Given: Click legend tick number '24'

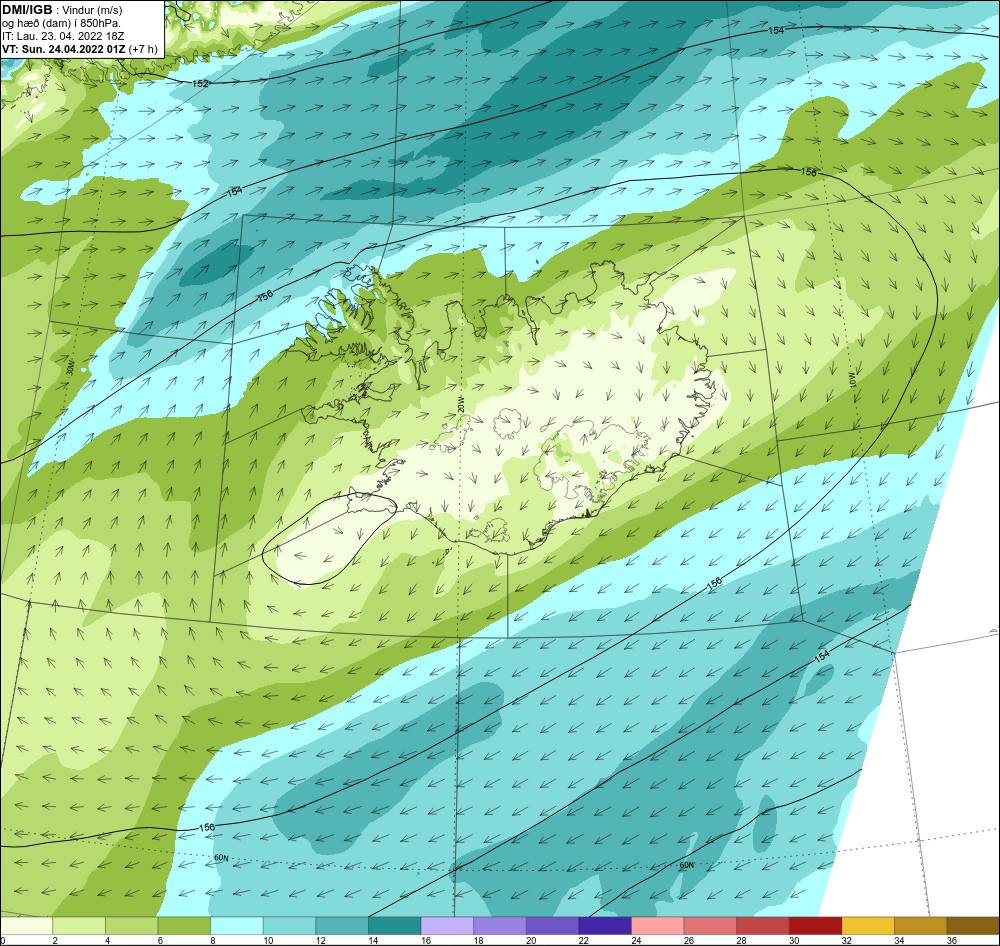Looking at the screenshot, I should pyautogui.click(x=636, y=940).
